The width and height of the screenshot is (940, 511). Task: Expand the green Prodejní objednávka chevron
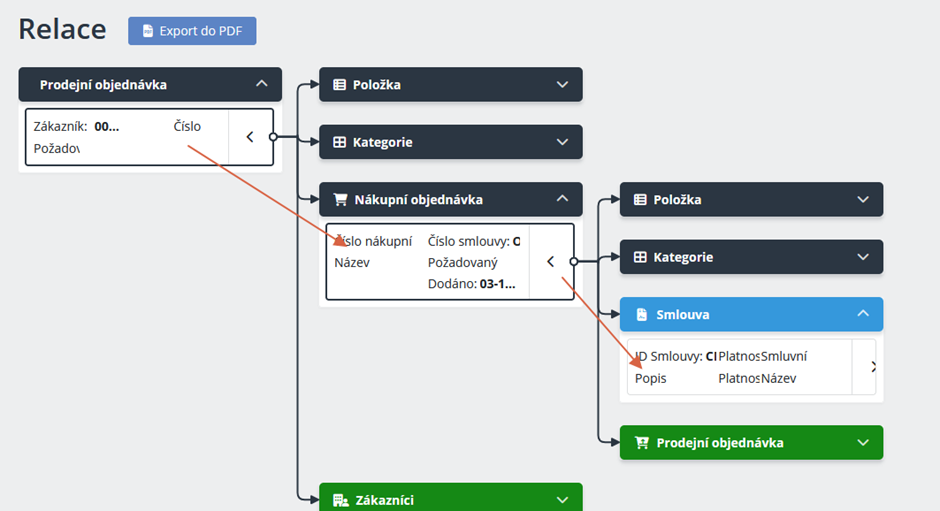pos(863,442)
